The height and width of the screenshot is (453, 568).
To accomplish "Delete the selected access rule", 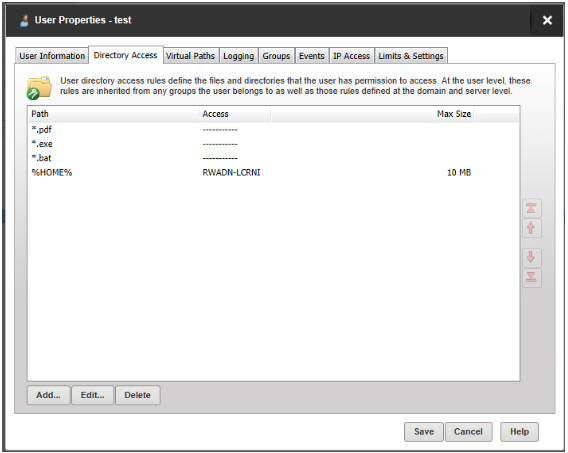I will pyautogui.click(x=138, y=395).
